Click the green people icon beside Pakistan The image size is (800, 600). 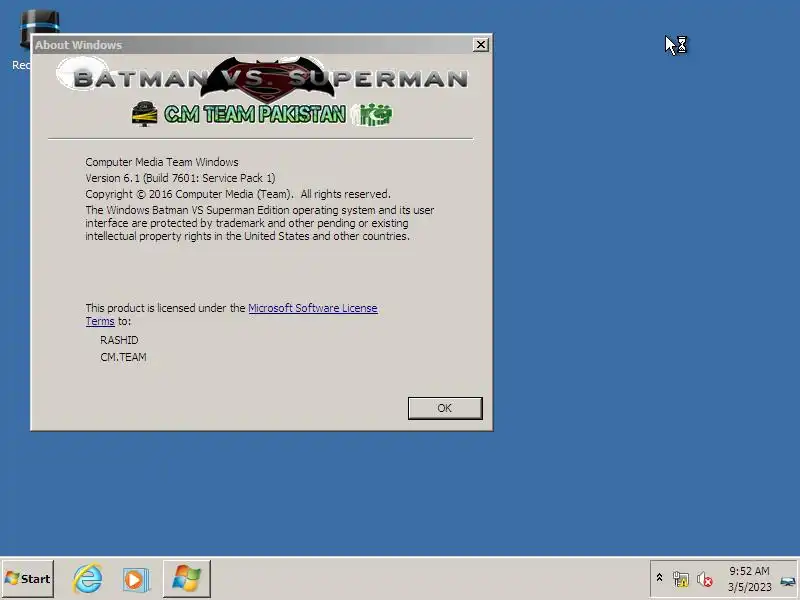coord(373,114)
